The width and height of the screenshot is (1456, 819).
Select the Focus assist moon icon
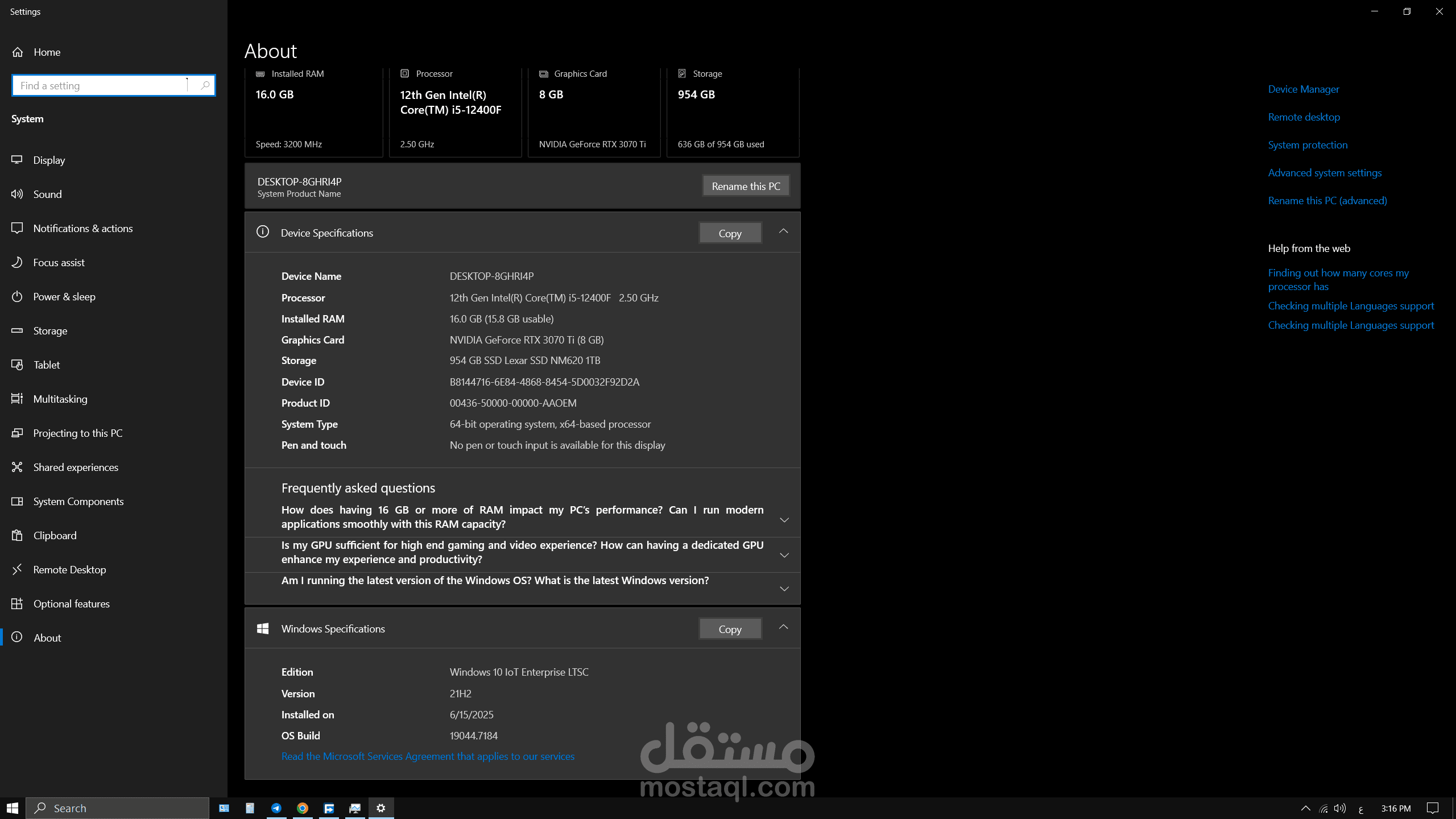point(17,262)
